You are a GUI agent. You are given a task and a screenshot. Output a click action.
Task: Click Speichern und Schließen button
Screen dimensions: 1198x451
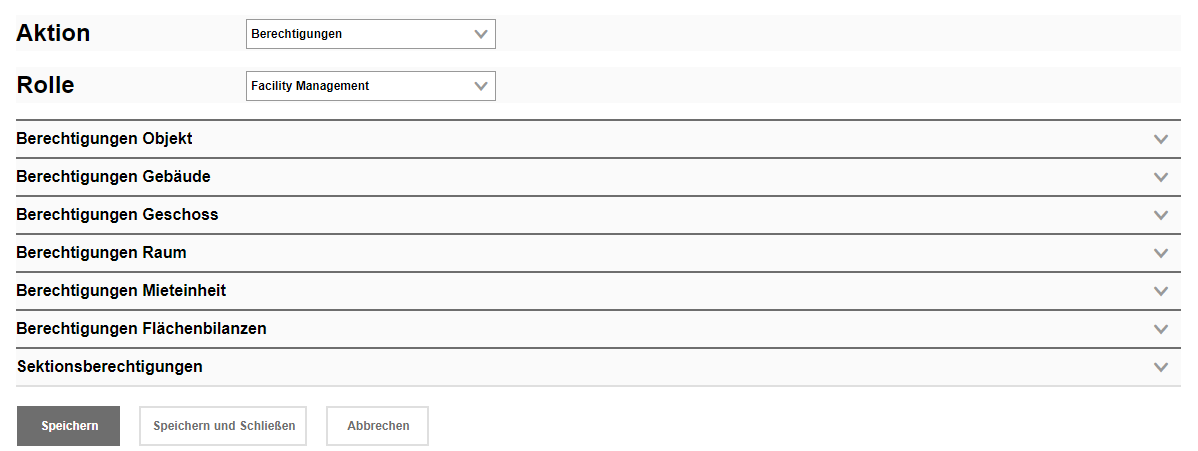[223, 426]
